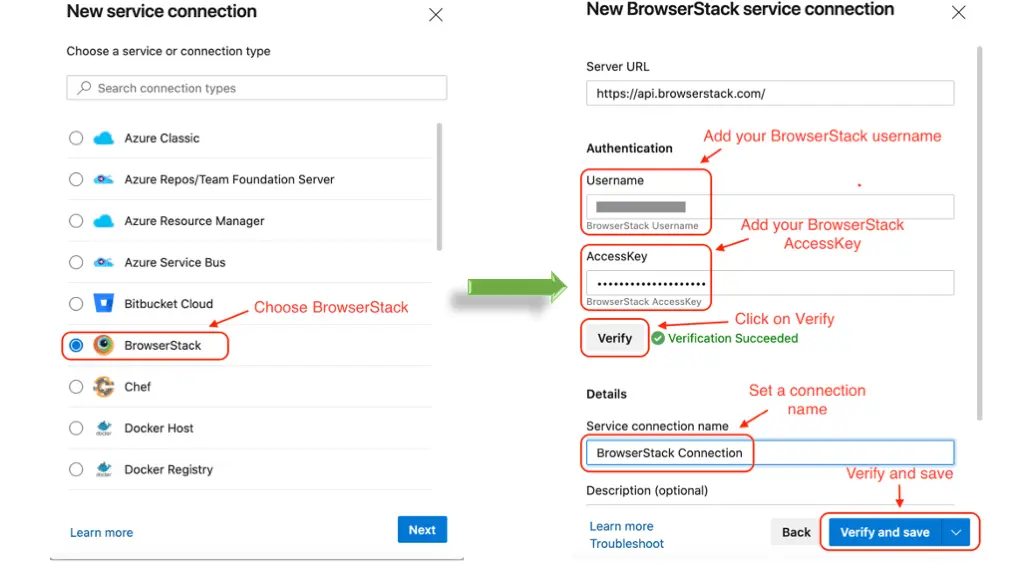Choose the Bitbucket Cloud radio option
1024x576 pixels.
pyautogui.click(x=76, y=304)
